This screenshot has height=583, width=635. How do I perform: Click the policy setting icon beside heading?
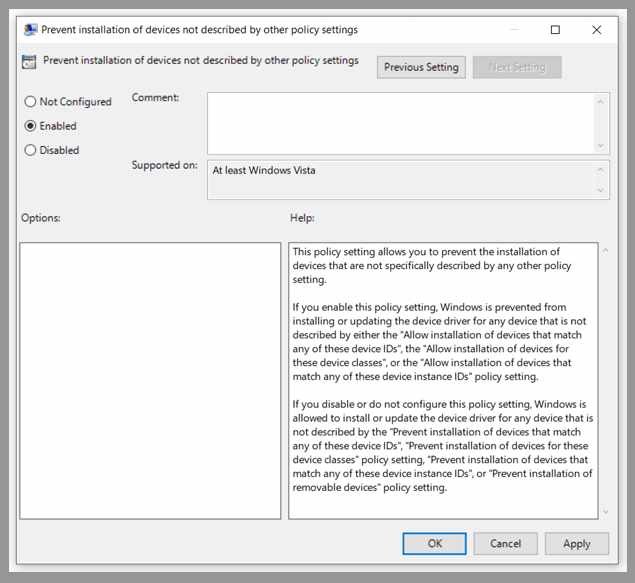tap(29, 62)
